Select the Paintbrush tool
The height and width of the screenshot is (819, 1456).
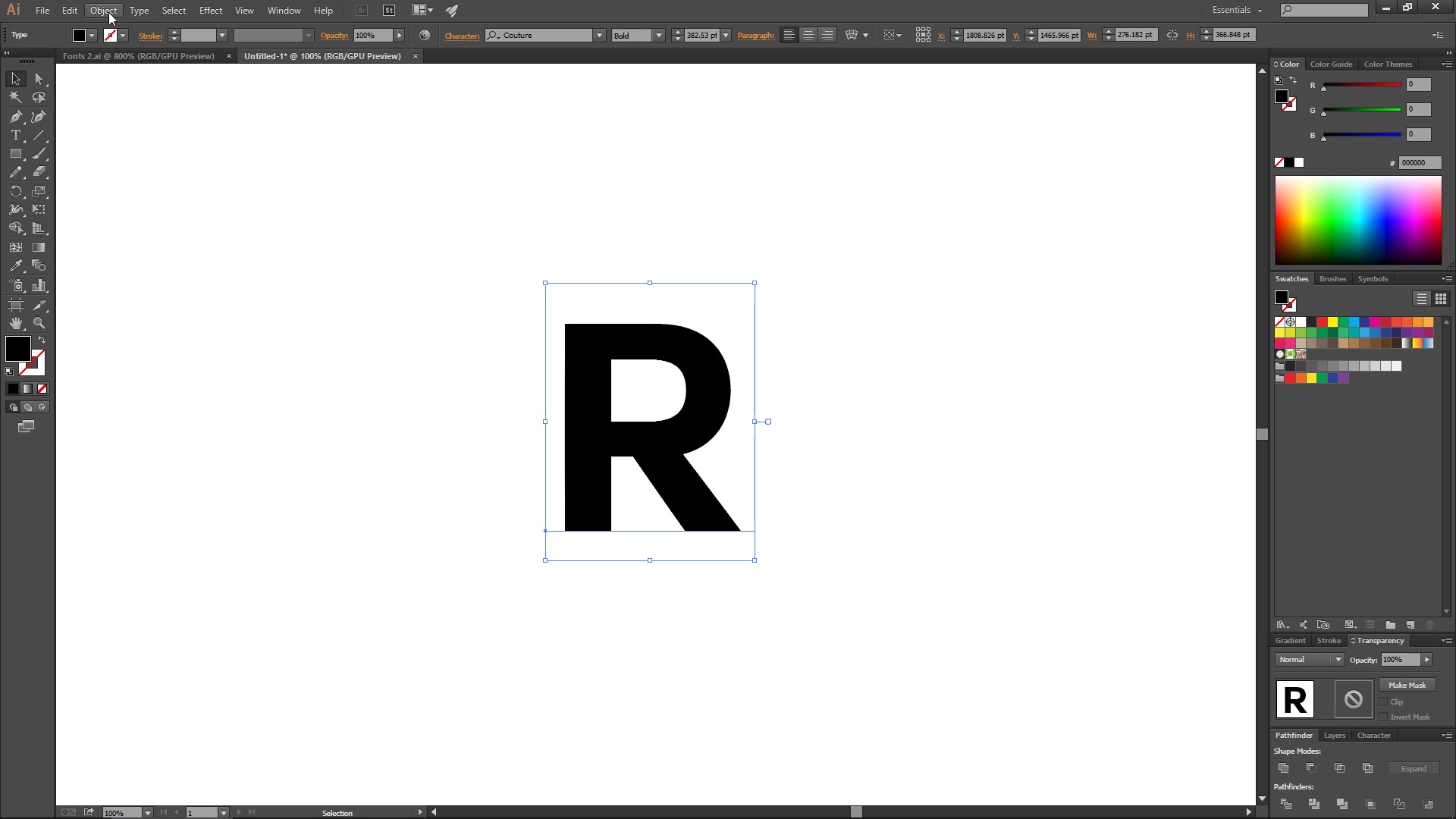pyautogui.click(x=39, y=153)
